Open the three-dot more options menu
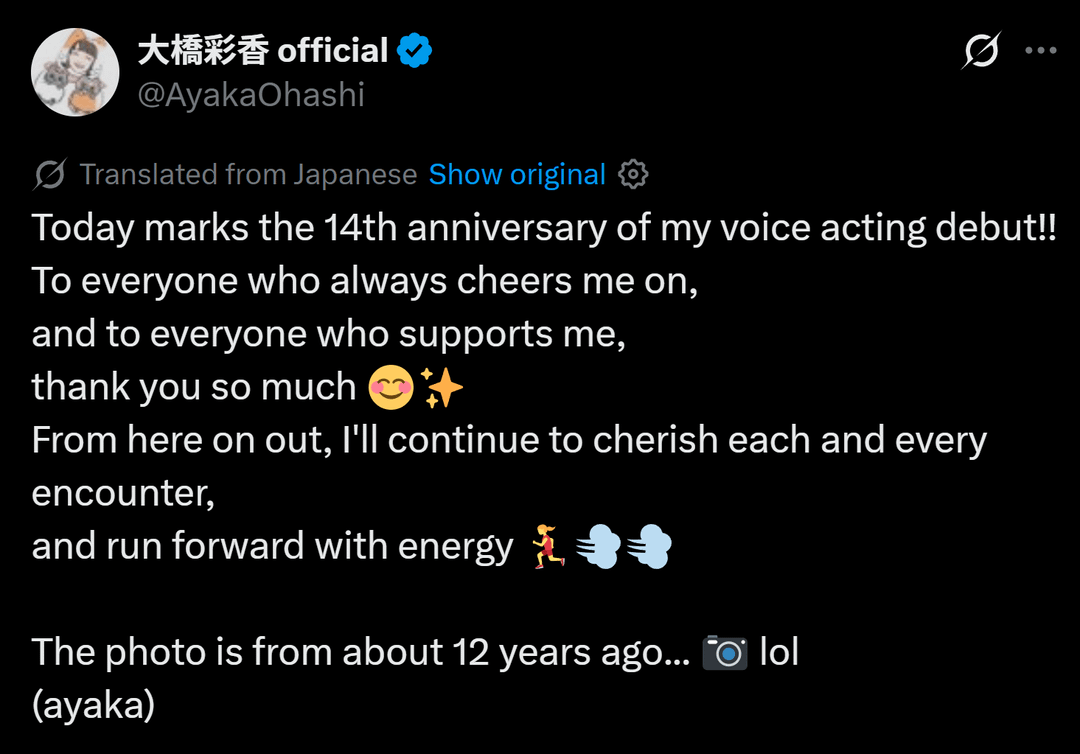1080x754 pixels. [1040, 51]
